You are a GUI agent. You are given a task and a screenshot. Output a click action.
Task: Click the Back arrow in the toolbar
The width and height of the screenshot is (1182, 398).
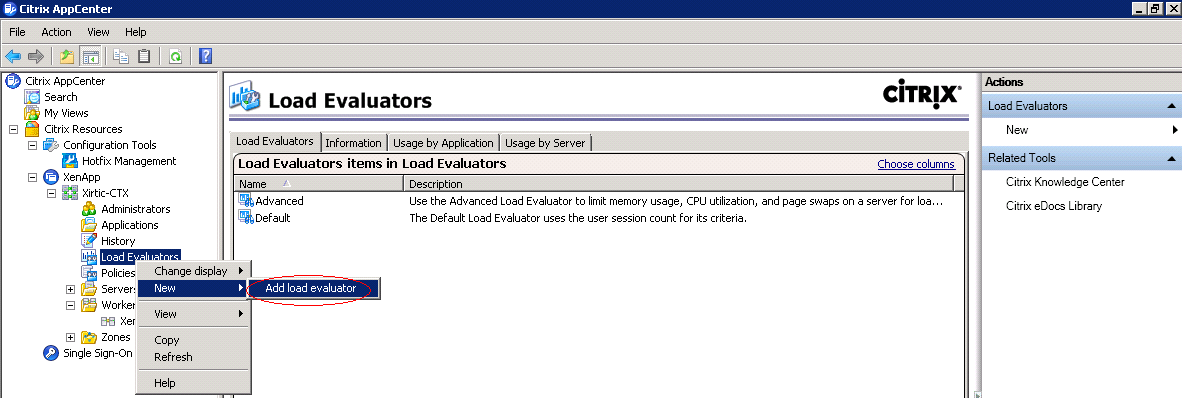13,57
